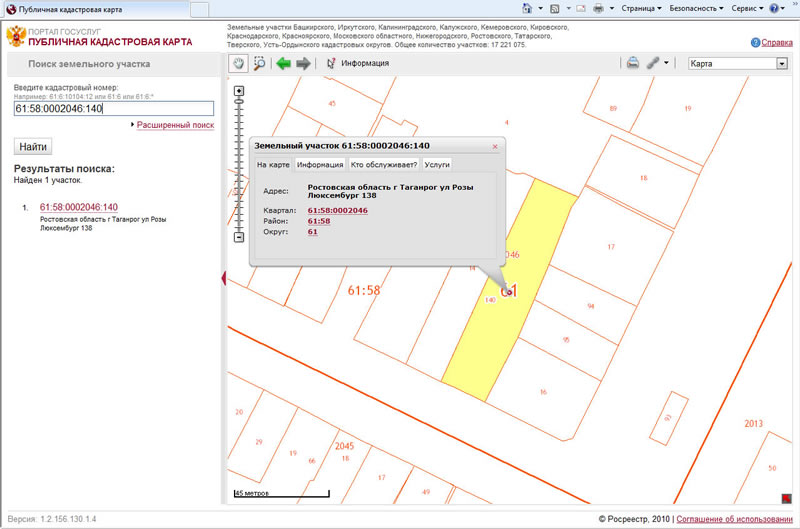Click the map print icon in map toolbar
This screenshot has width=800, height=529.
coord(633,63)
